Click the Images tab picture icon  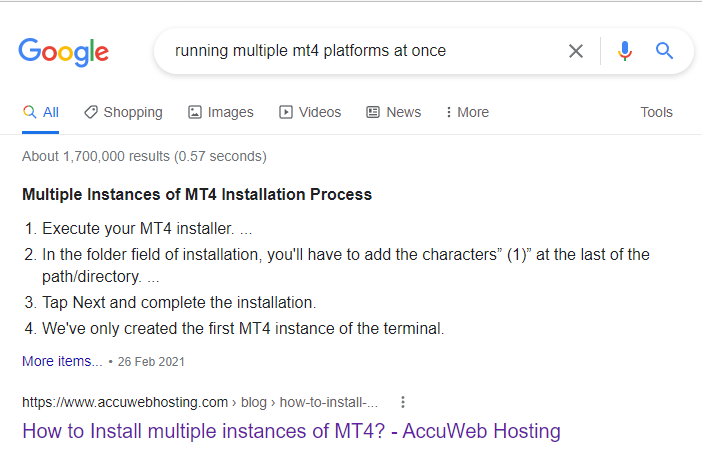[195, 112]
